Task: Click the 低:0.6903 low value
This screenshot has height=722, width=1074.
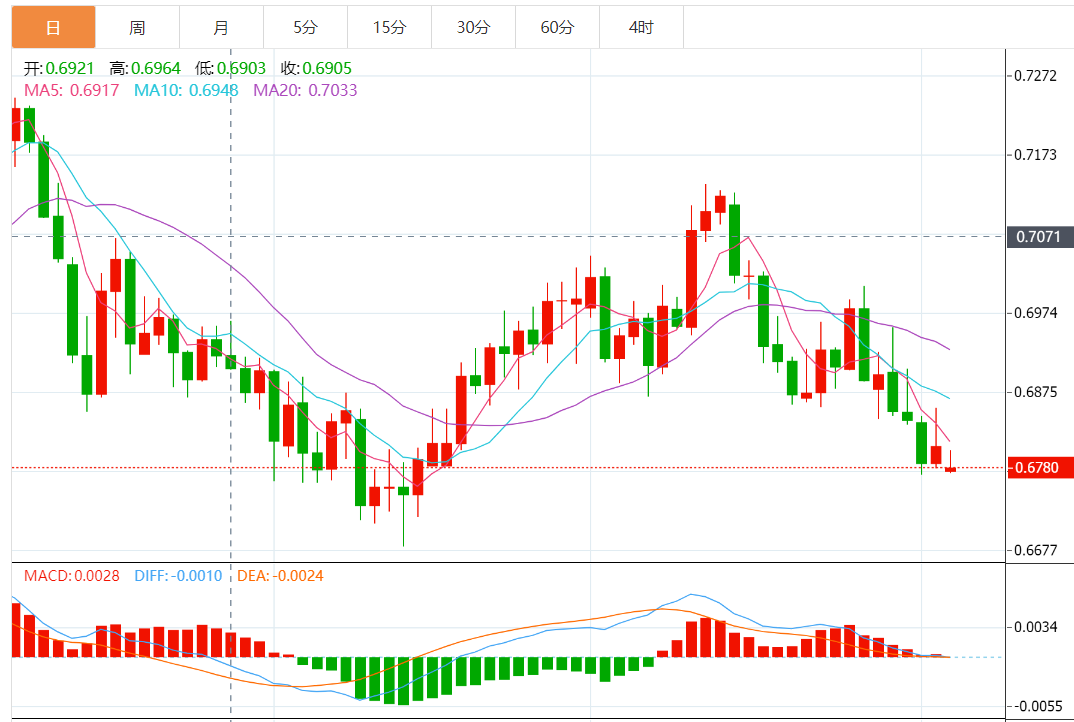Action: [x=230, y=69]
